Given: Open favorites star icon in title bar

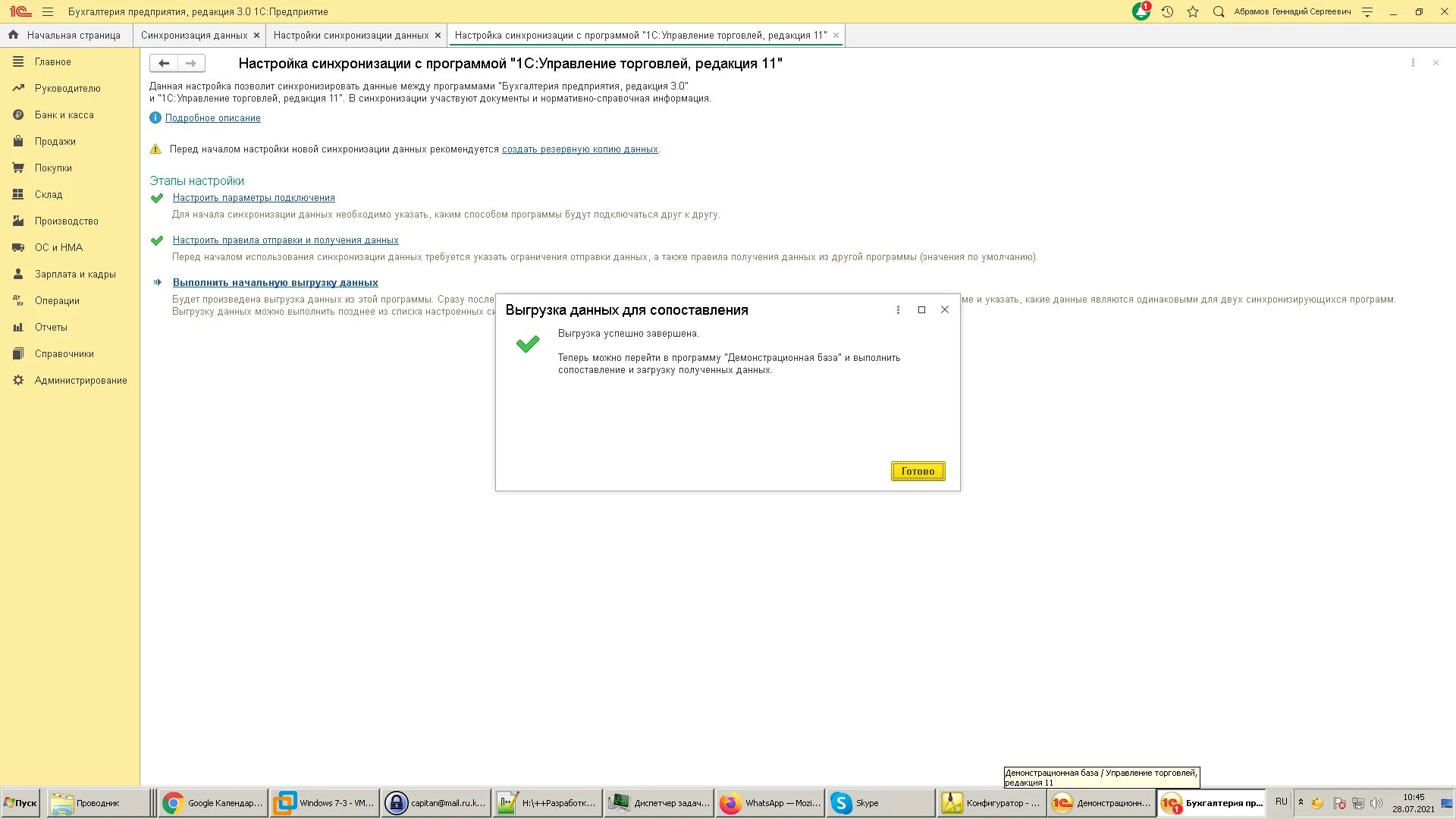Looking at the screenshot, I should pos(1193,12).
